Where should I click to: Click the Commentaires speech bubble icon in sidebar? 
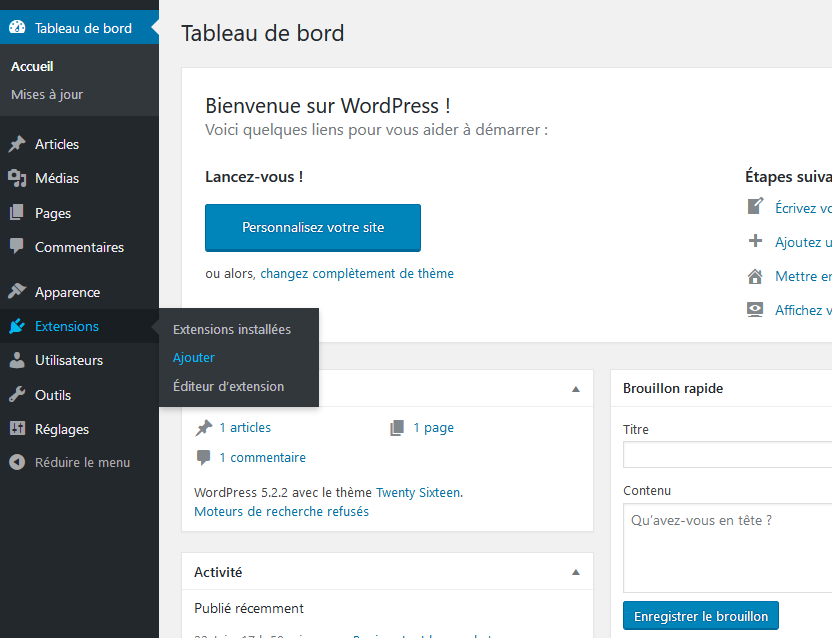17,246
